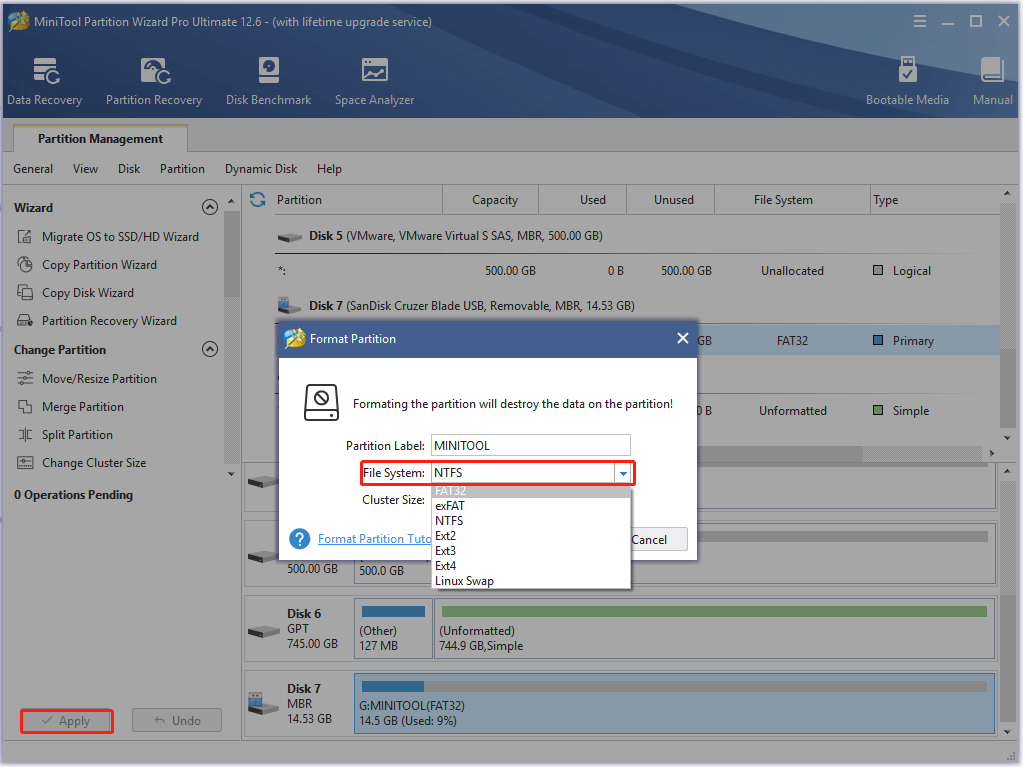The height and width of the screenshot is (768, 1025).
Task: Select NTFS option in dropdown list
Action: 531,521
